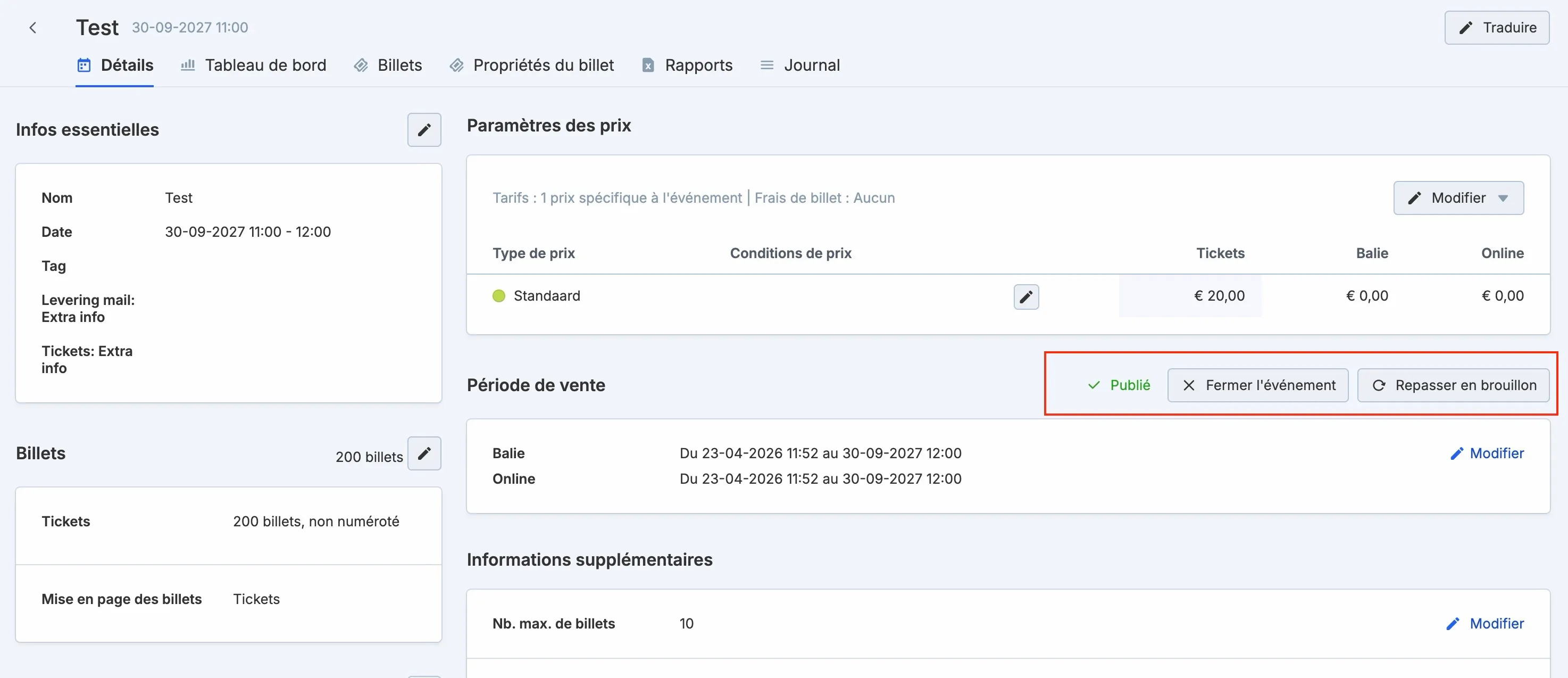Screen dimensions: 1568x678
Task: Open the Rapports tab
Action: [x=687, y=65]
